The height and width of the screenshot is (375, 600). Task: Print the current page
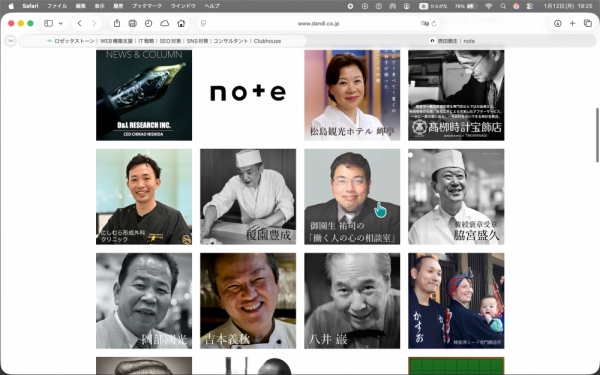point(133,23)
